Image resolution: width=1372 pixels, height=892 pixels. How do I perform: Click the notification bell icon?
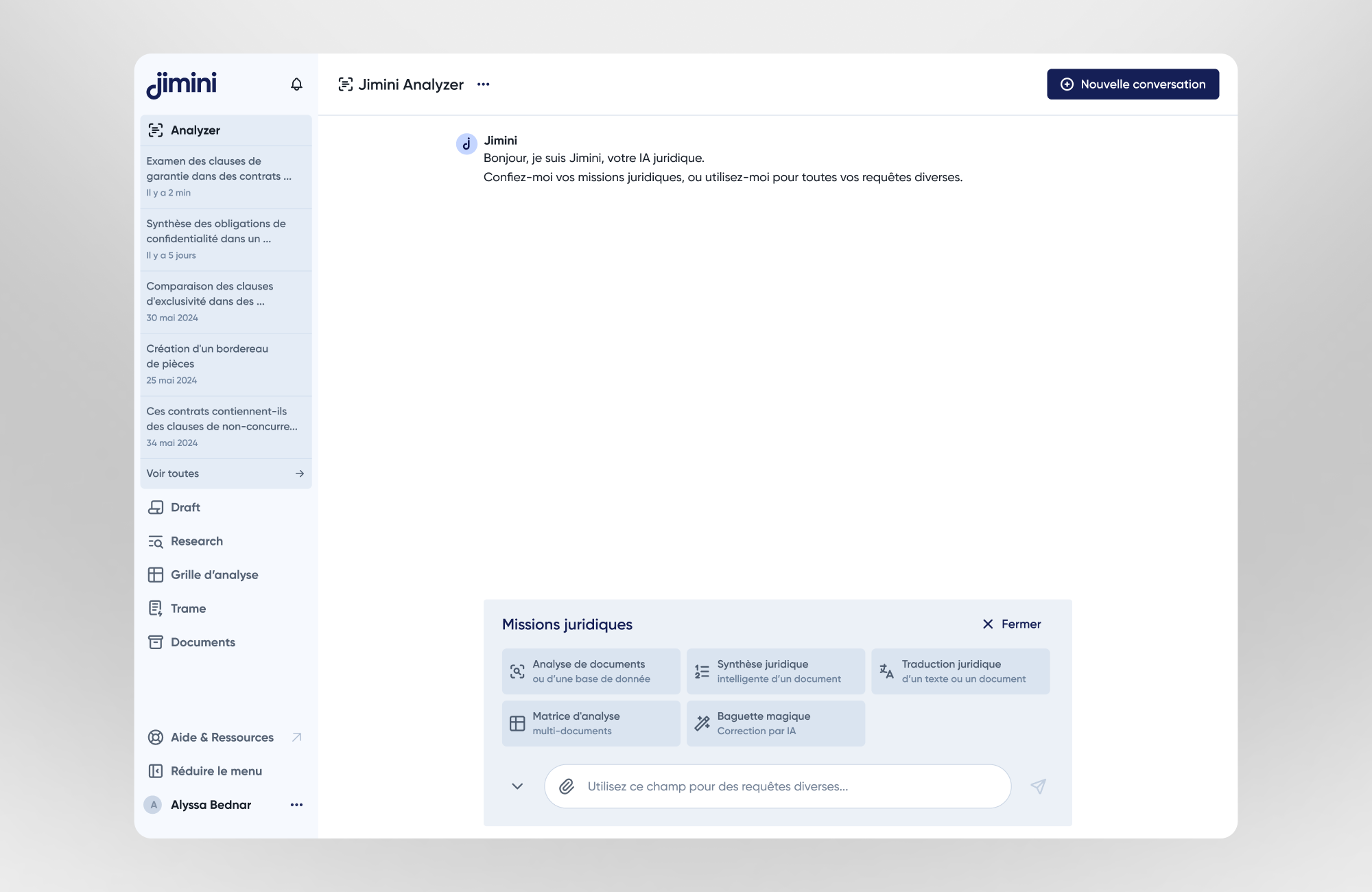[x=296, y=84]
